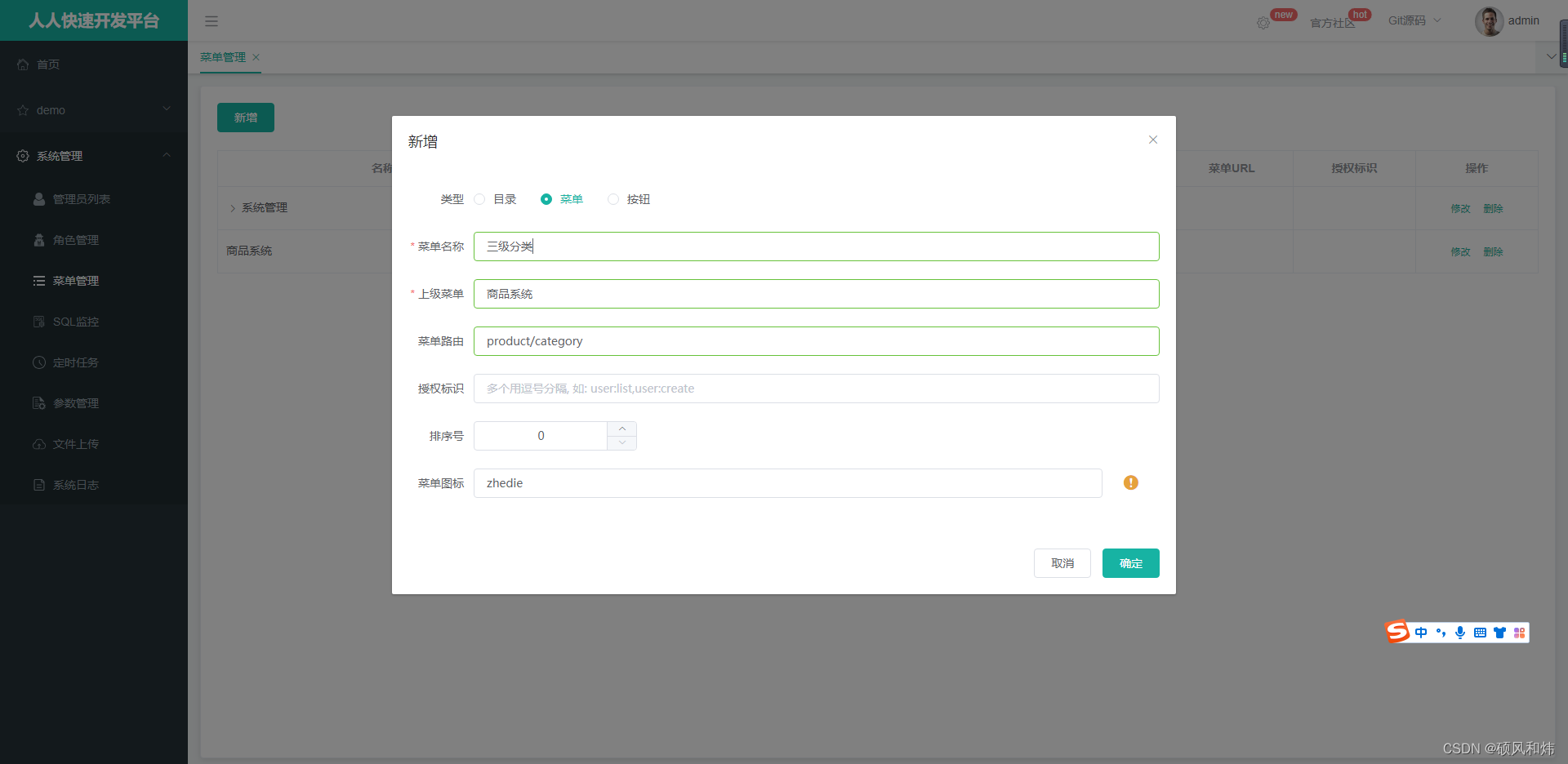Toggle Chinese/English on the Sogou input bar
Viewport: 1568px width, 764px height.
pyautogui.click(x=1420, y=633)
